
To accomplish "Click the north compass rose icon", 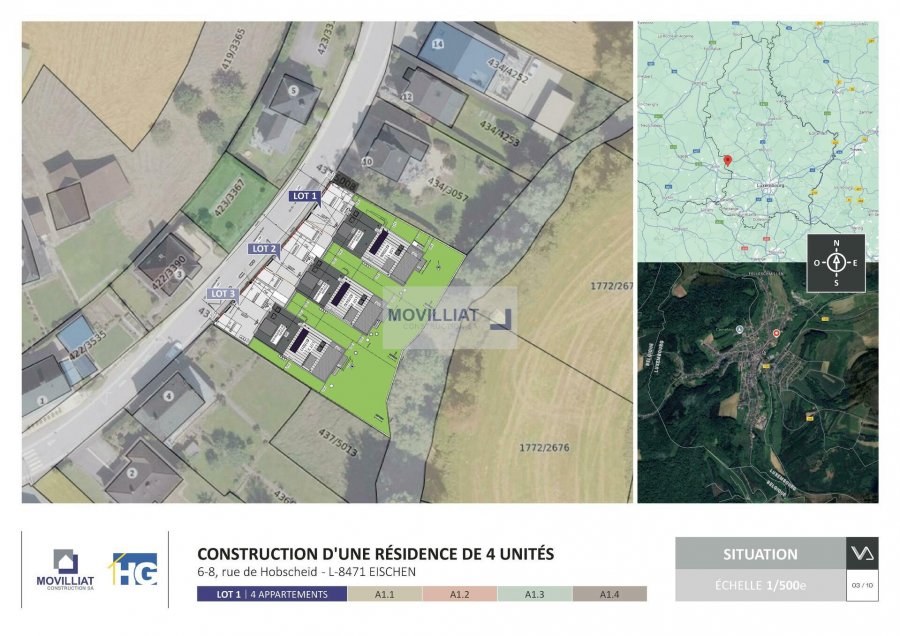I will coord(836,263).
